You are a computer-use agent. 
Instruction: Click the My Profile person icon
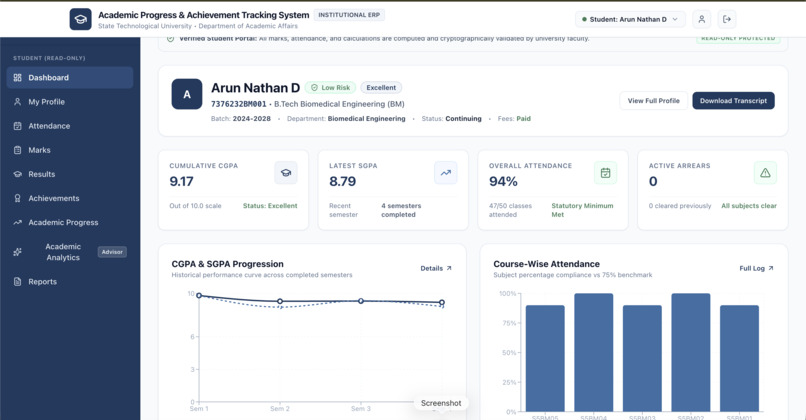[x=17, y=102]
